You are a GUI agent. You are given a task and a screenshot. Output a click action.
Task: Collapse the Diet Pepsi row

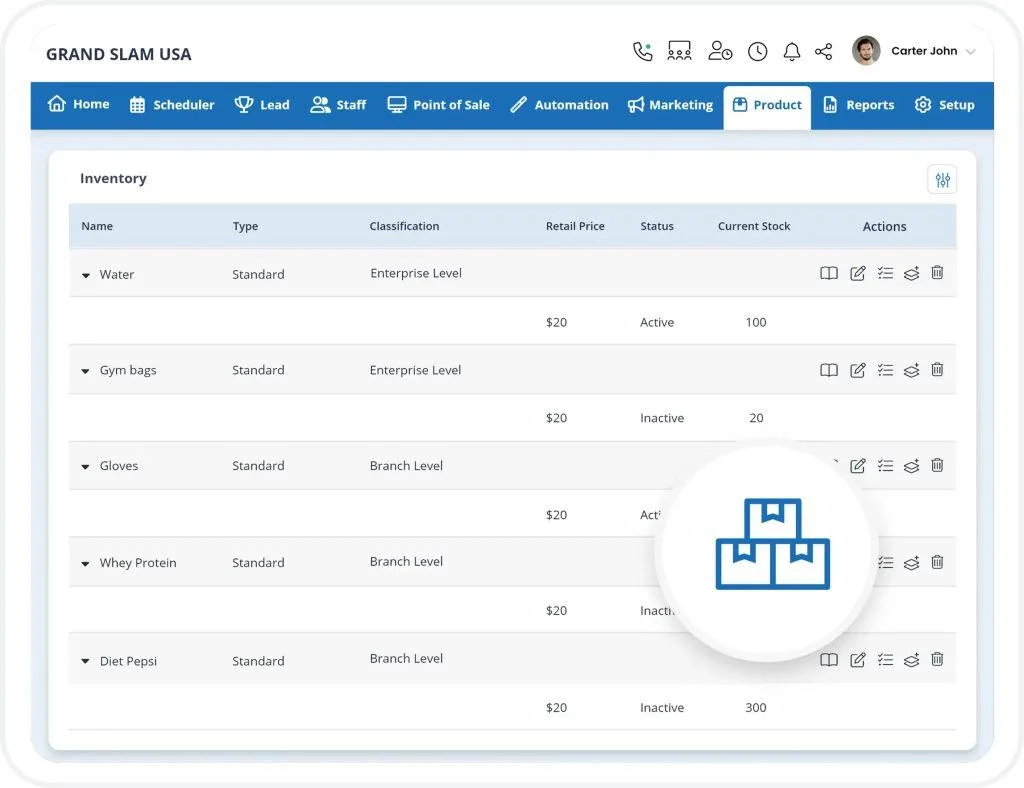point(86,661)
